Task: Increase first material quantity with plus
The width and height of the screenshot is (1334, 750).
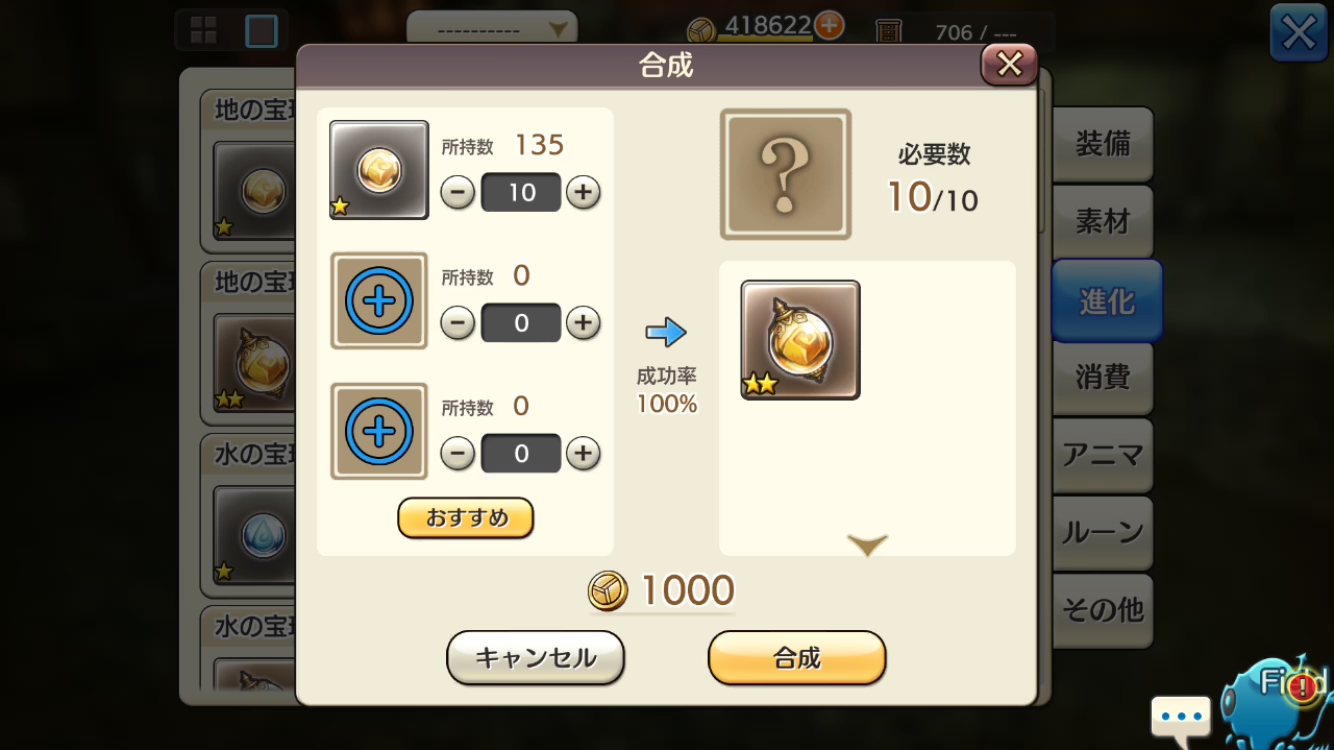Action: (x=583, y=192)
